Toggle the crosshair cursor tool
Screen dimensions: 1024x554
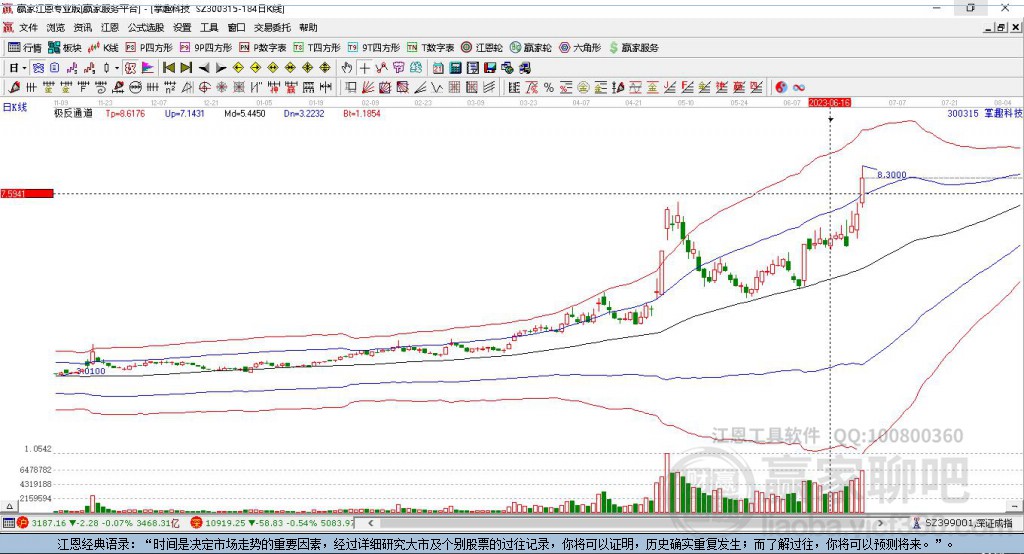point(366,67)
